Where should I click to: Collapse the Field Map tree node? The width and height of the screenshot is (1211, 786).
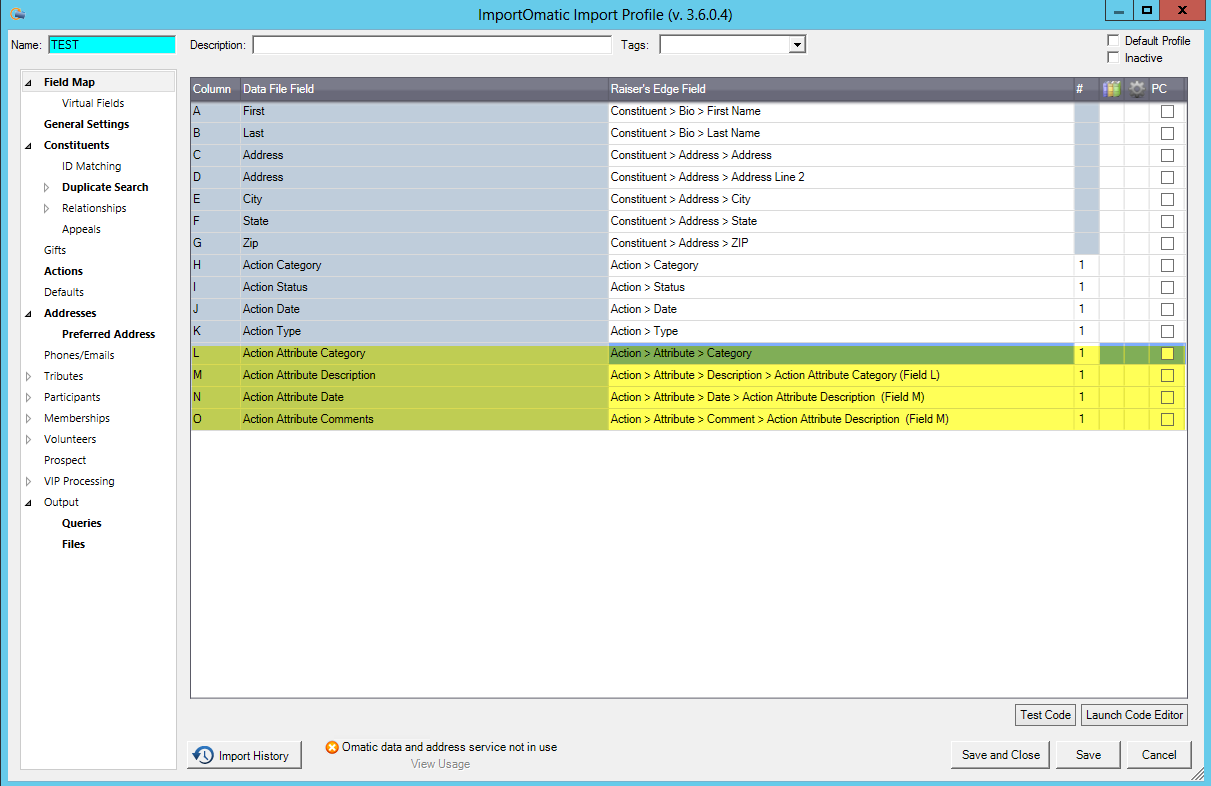click(28, 83)
